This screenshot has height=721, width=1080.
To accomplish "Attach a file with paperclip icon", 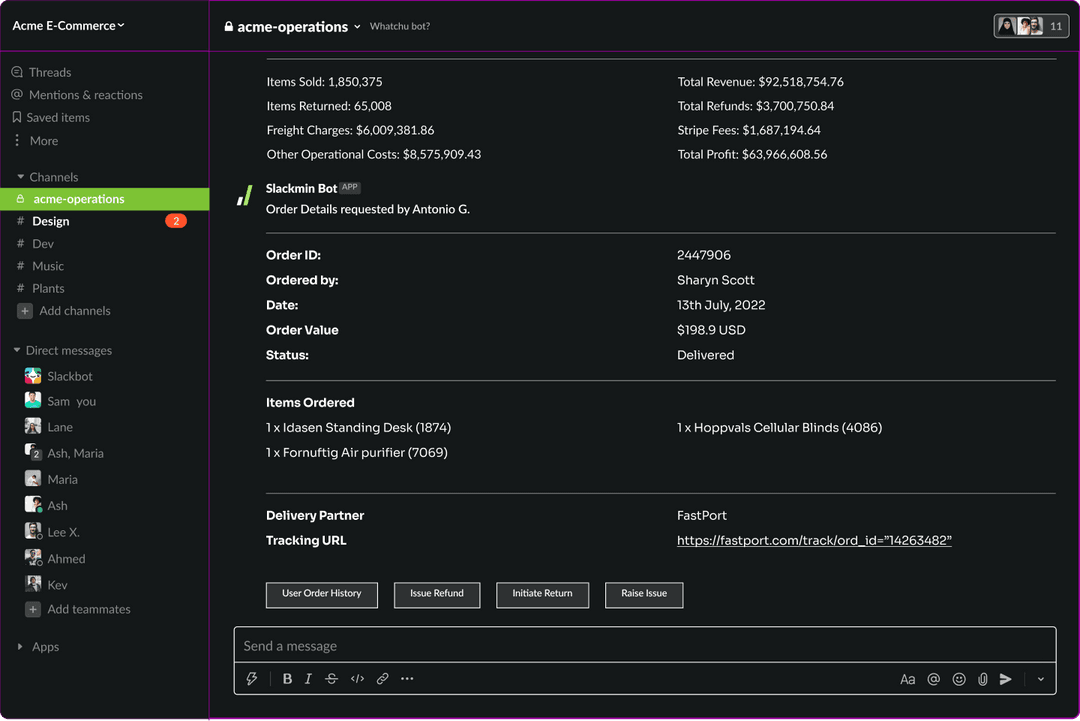I will [983, 679].
